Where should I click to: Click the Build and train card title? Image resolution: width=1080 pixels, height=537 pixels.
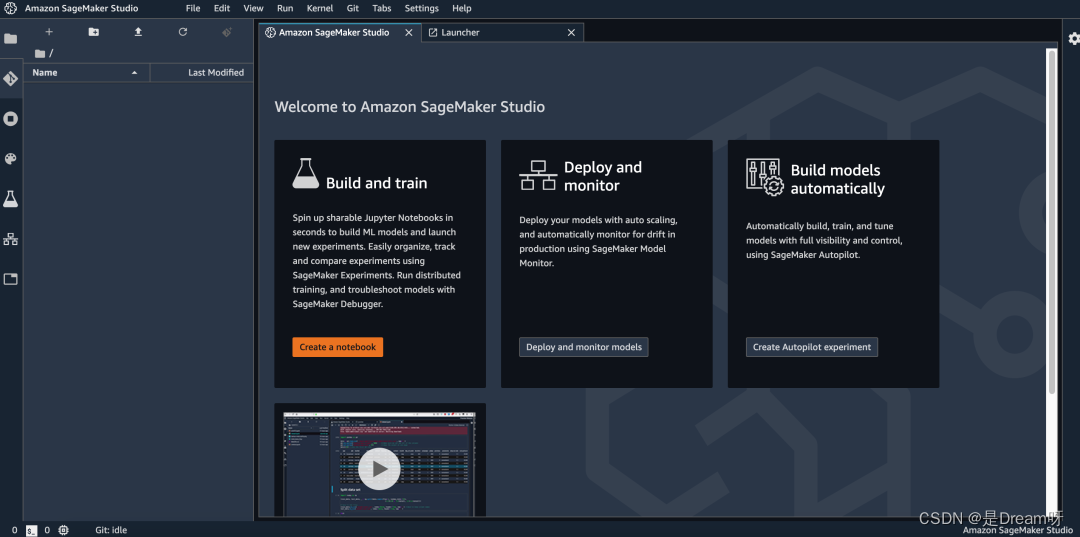coord(376,183)
